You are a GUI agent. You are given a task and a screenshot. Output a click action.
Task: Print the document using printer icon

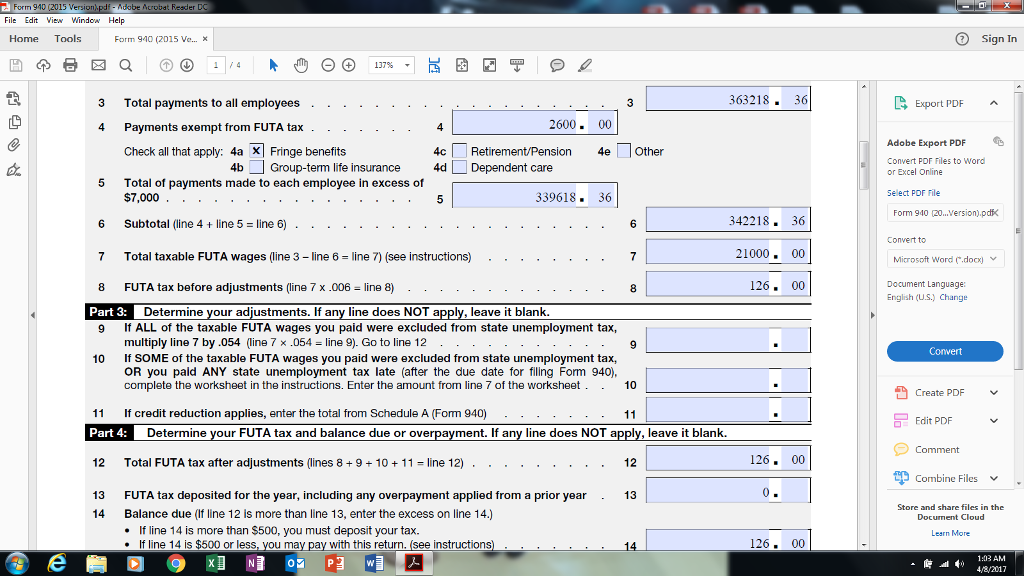point(71,65)
